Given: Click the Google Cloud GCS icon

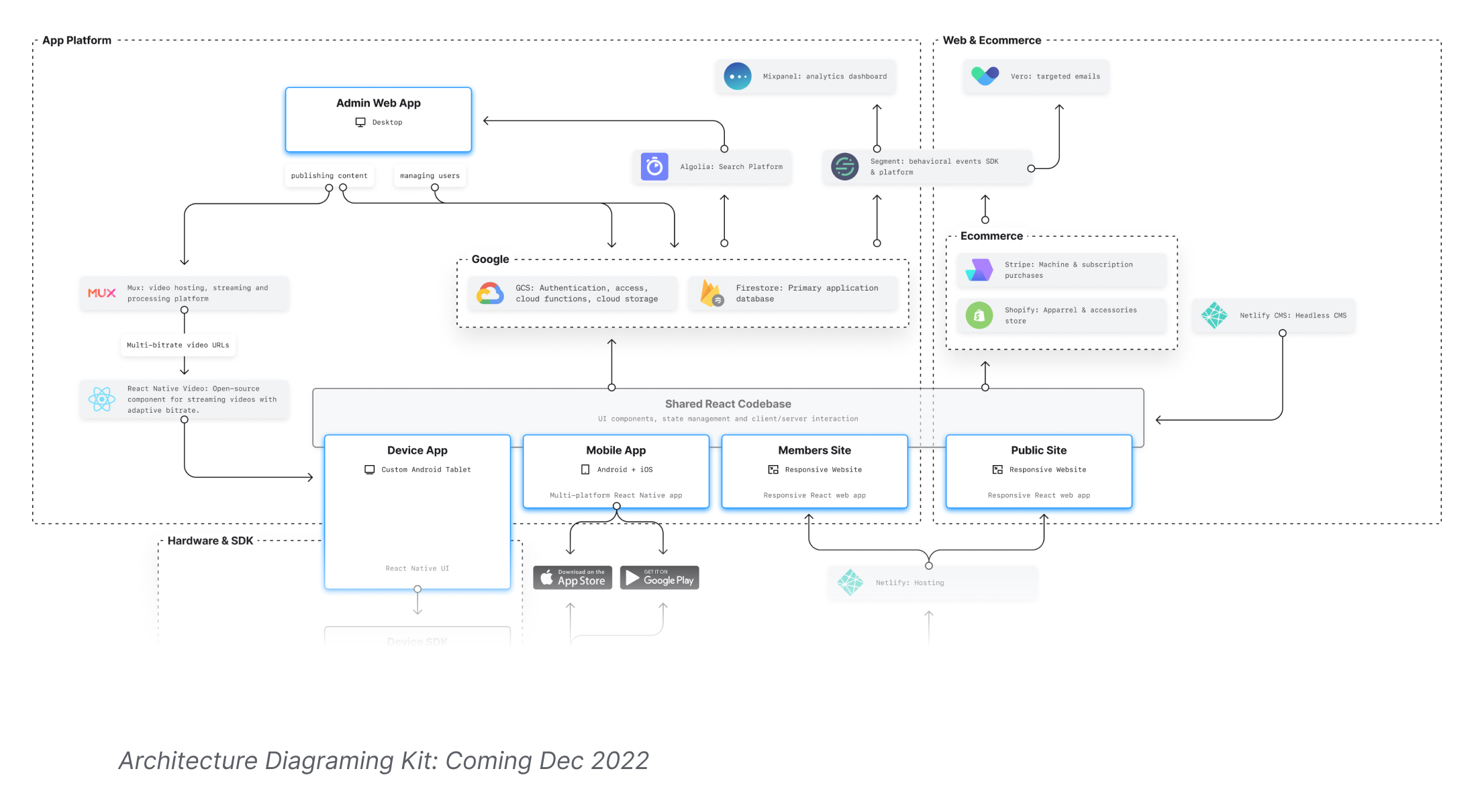Looking at the screenshot, I should [490, 293].
